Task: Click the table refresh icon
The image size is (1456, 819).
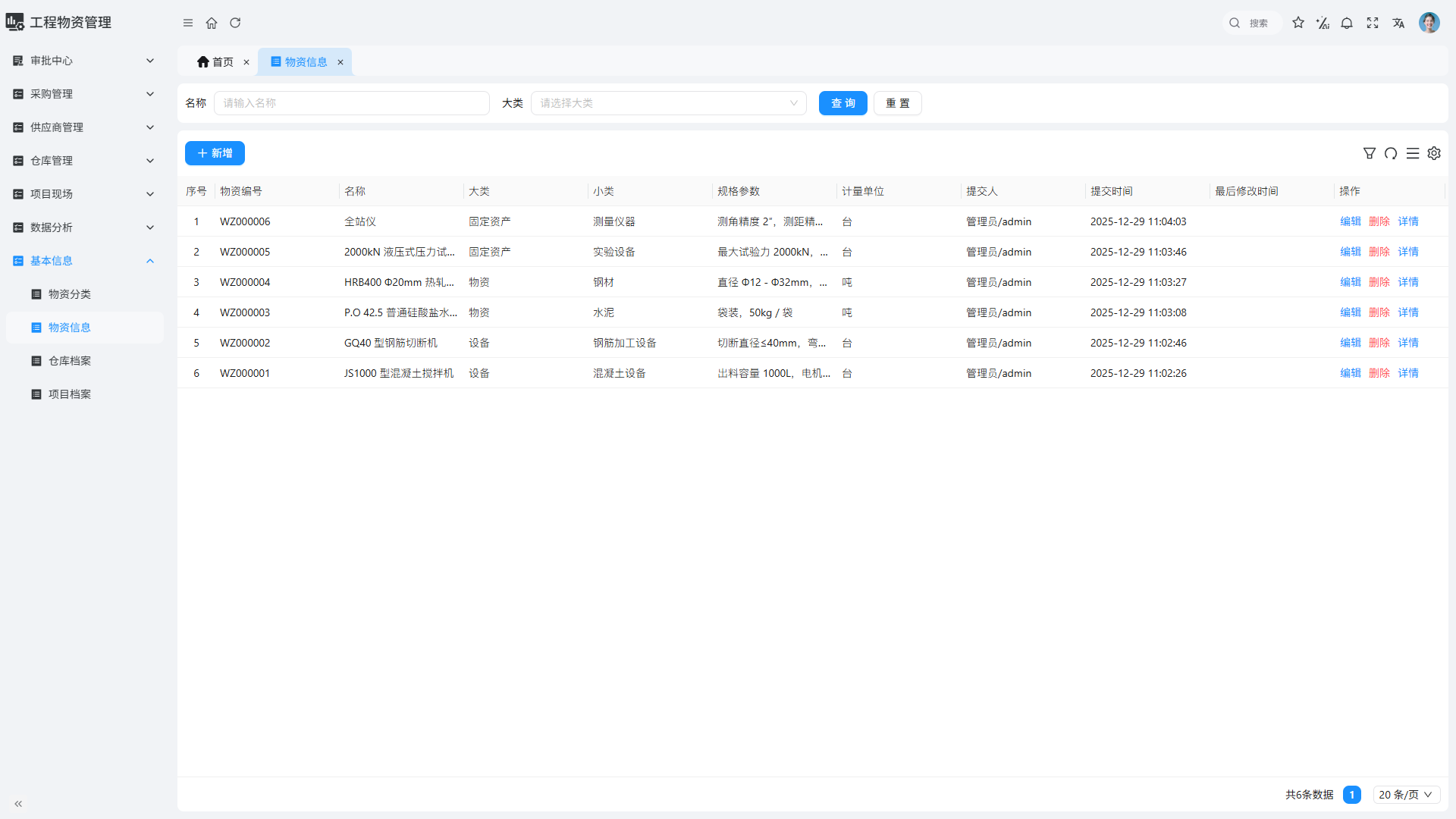Action: click(x=1391, y=153)
